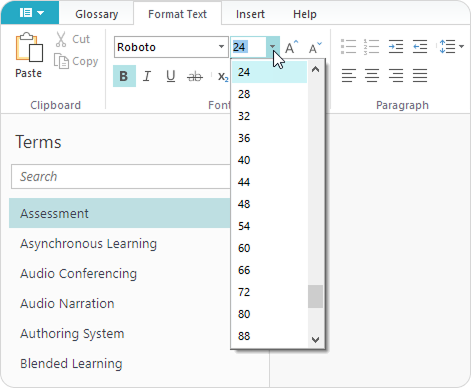Align text right
The image size is (471, 388).
coord(396,75)
